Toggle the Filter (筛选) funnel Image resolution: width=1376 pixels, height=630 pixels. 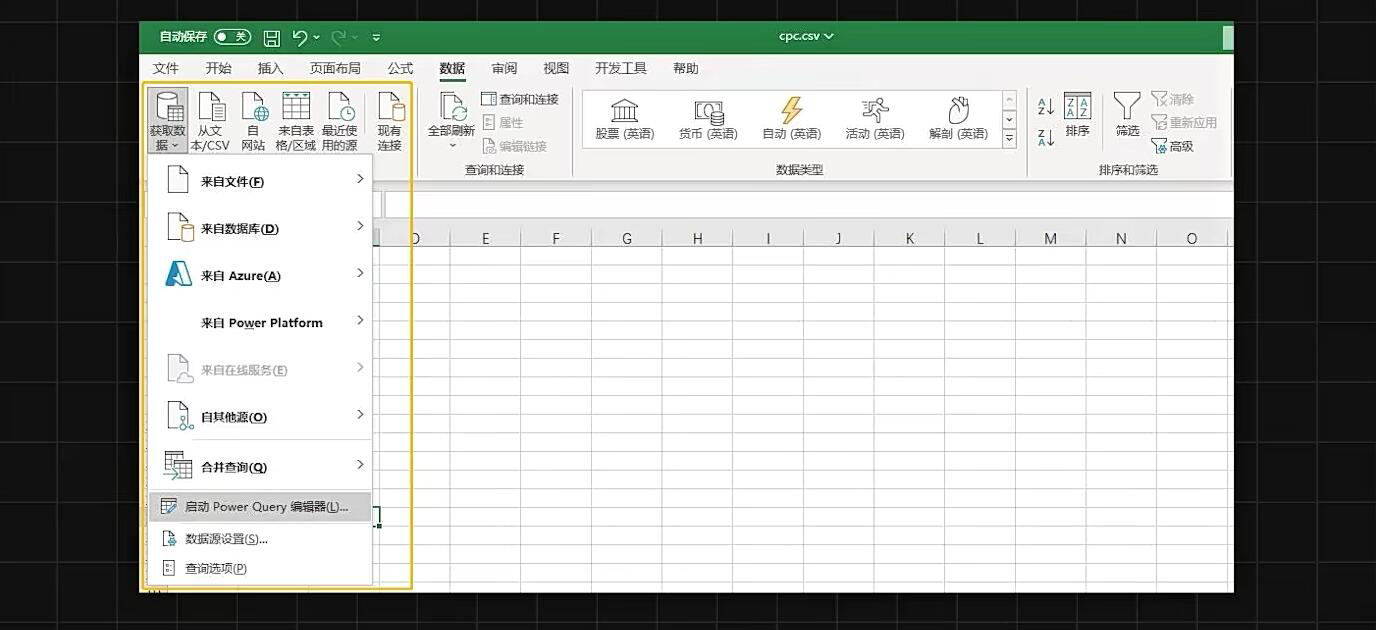click(x=1127, y=115)
